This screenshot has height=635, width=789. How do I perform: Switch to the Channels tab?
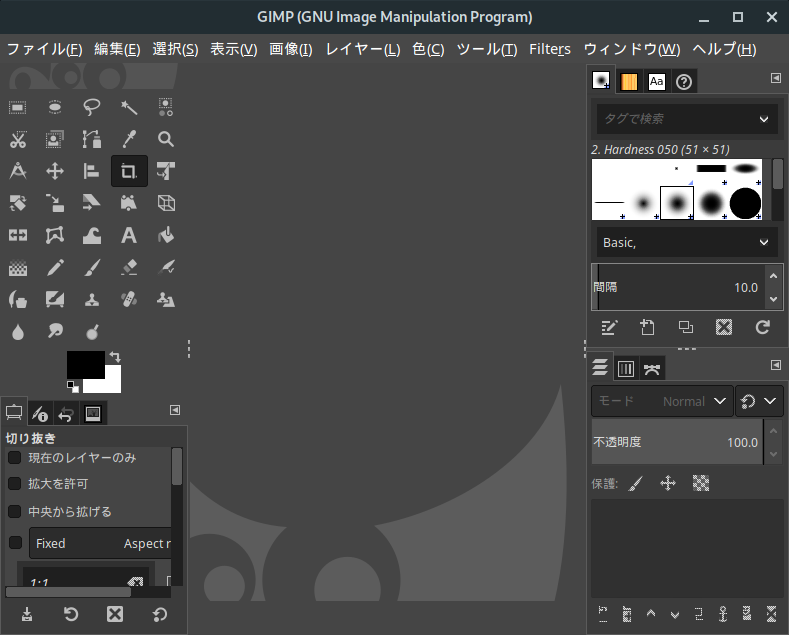[x=625, y=369]
